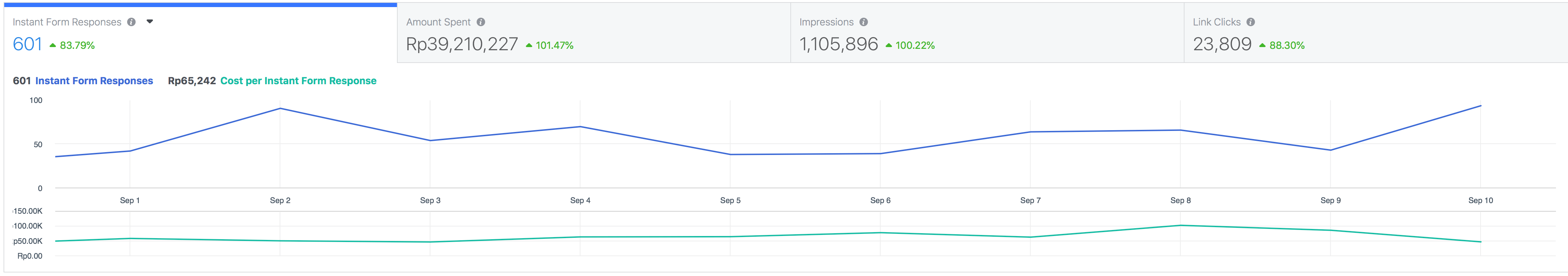
Task: Click green up arrow beside 83.79%
Action: click(x=53, y=45)
